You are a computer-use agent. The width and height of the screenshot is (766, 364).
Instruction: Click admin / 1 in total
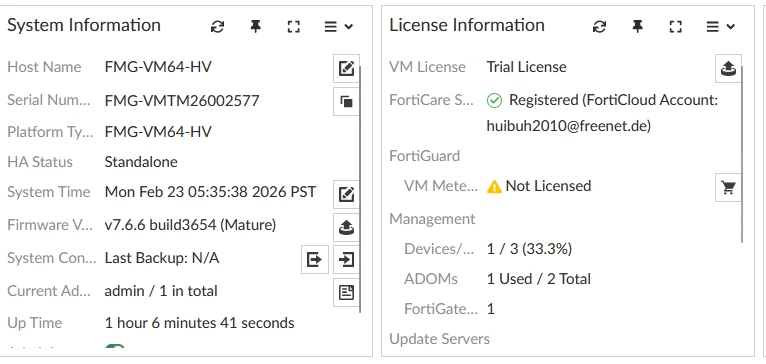(x=161, y=291)
